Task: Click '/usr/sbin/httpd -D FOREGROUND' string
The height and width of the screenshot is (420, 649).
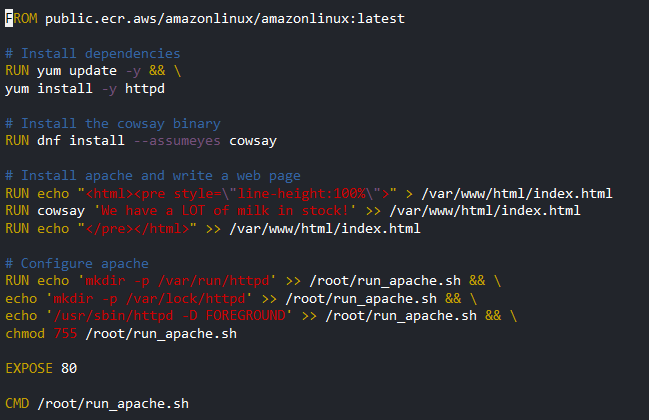Action: (169, 316)
